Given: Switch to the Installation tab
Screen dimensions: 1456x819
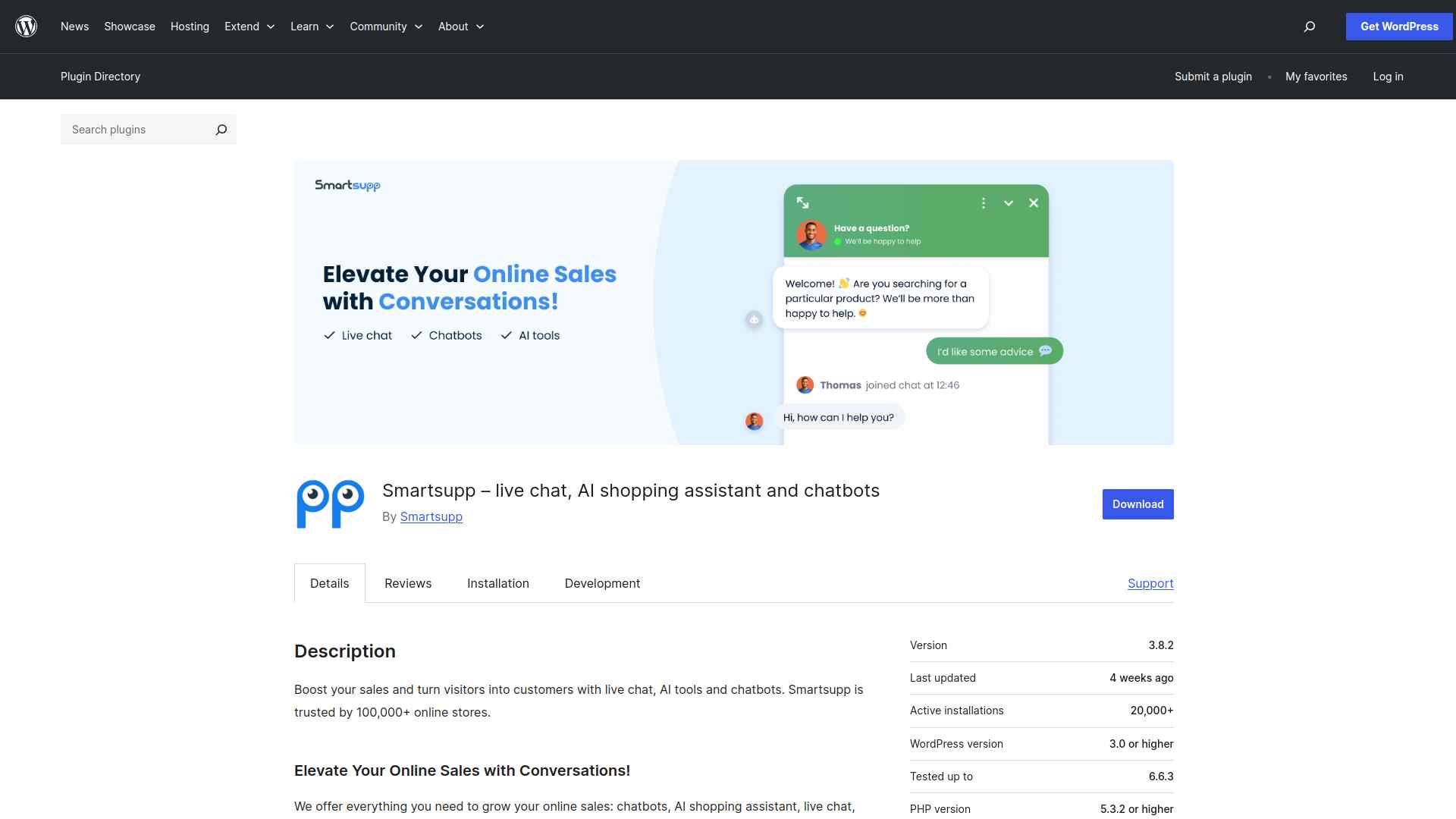Looking at the screenshot, I should (498, 583).
